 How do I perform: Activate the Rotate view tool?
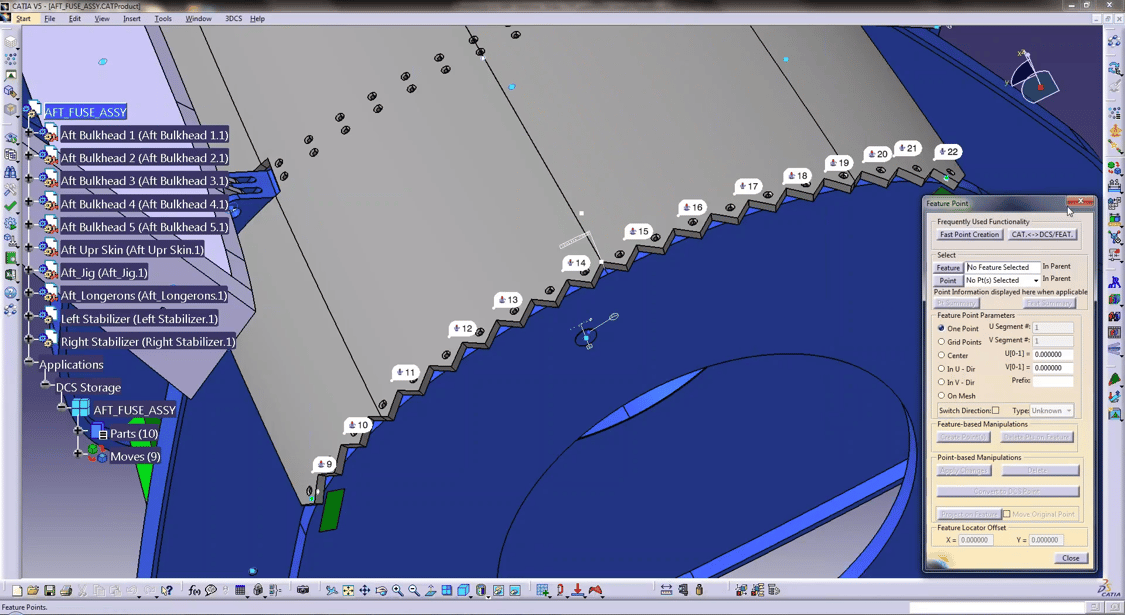tap(382, 589)
